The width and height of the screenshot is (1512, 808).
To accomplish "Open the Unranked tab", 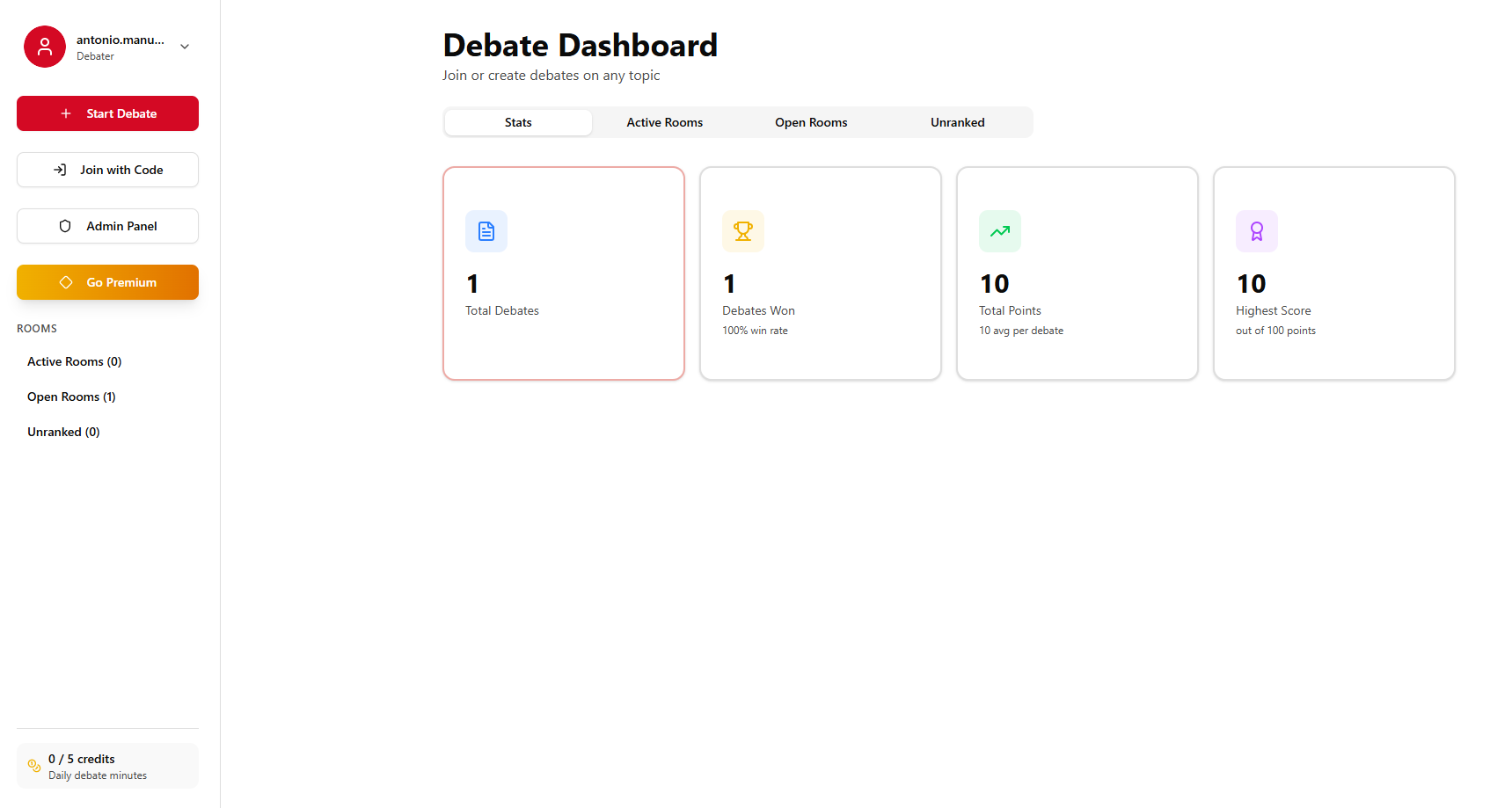I will point(957,122).
